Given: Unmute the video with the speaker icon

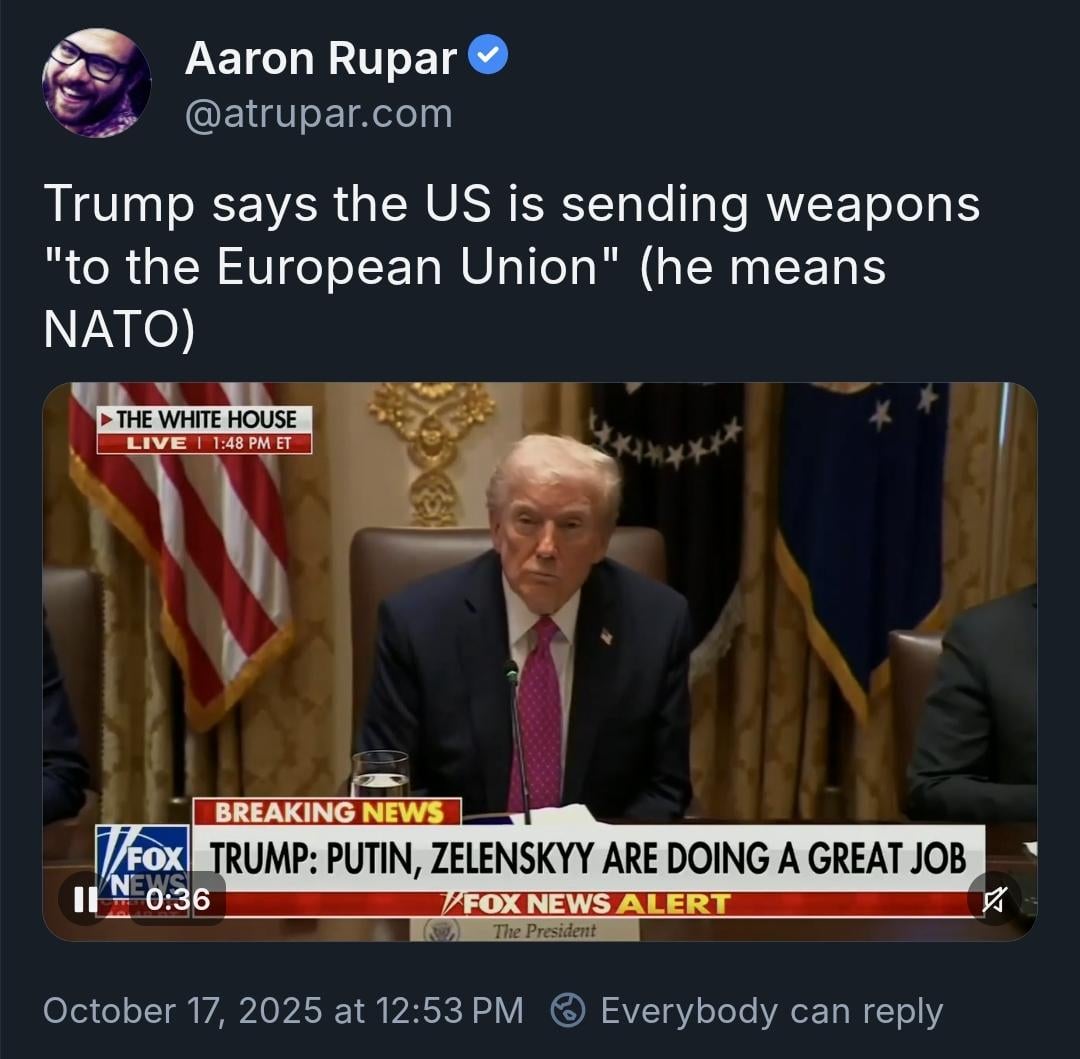Looking at the screenshot, I should tap(994, 899).
